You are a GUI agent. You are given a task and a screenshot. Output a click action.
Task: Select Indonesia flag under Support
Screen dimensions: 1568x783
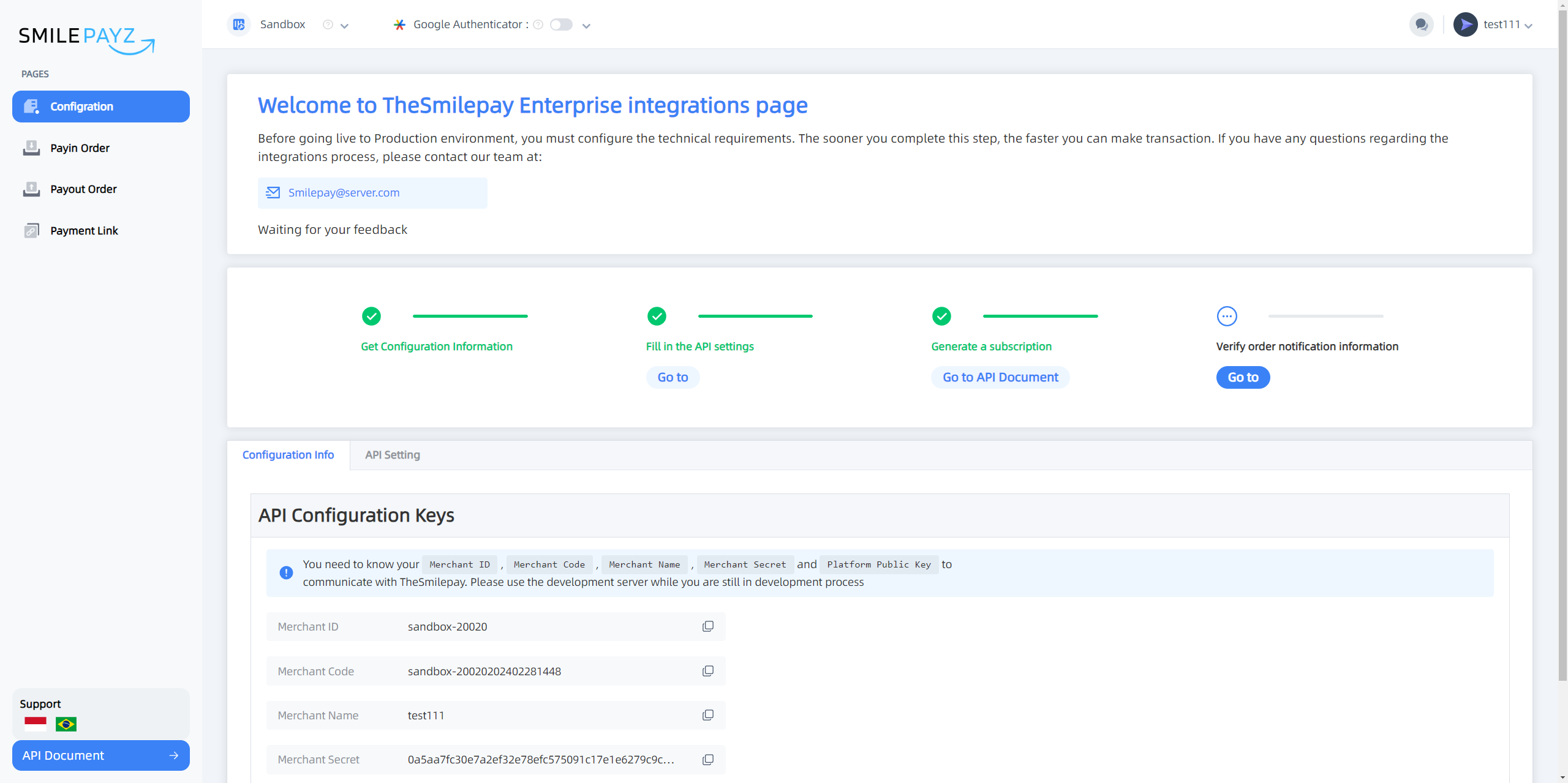point(36,724)
